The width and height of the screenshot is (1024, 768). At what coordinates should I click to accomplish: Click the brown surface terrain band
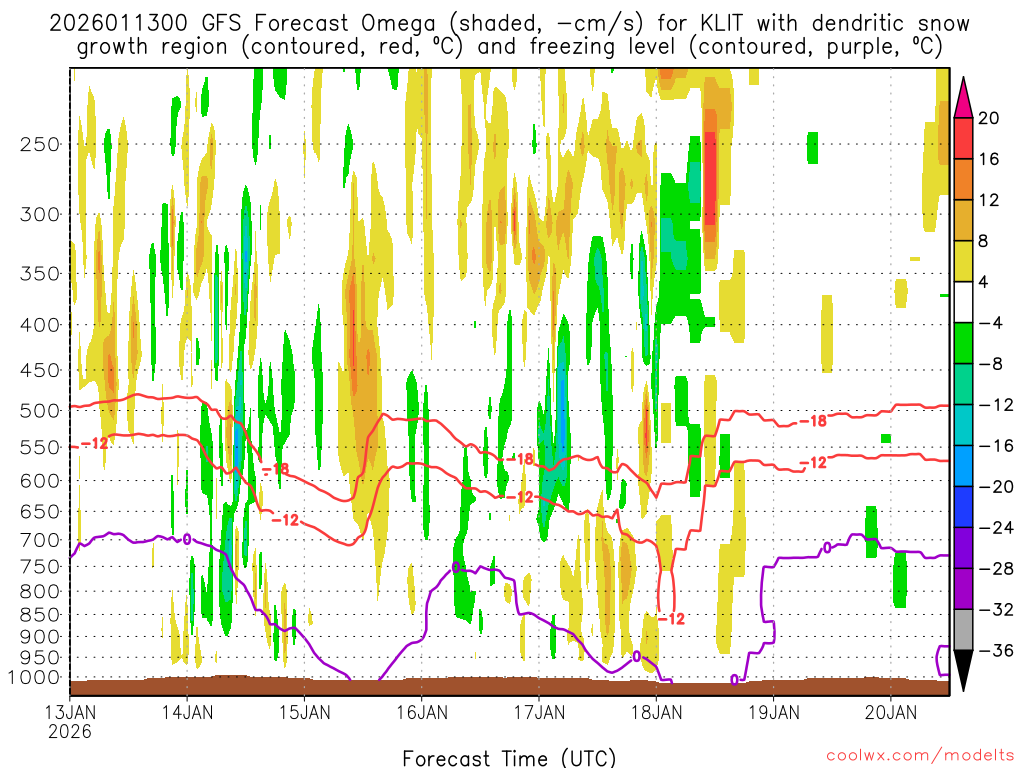point(509,686)
